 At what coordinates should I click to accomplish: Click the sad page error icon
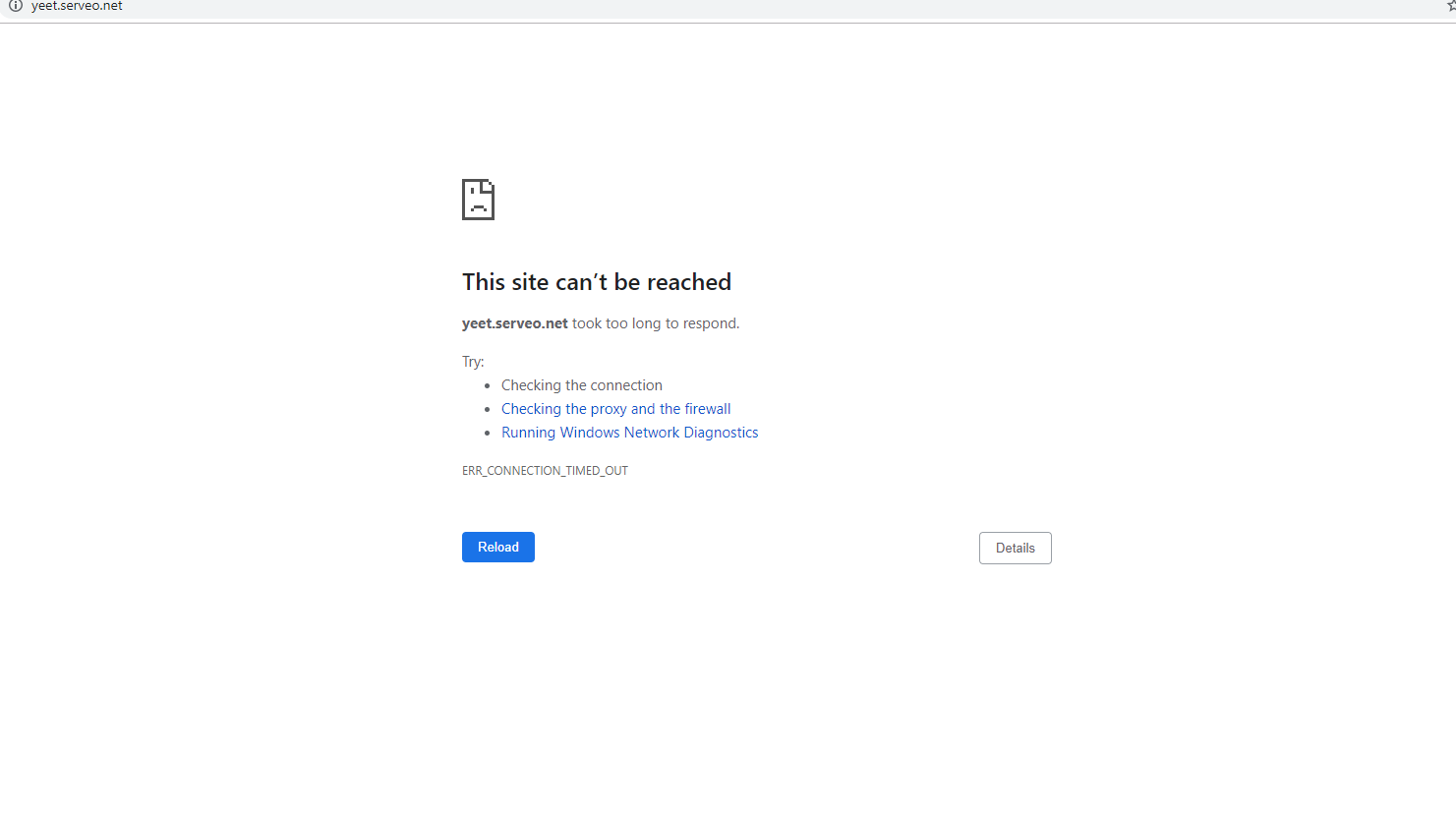point(478,200)
